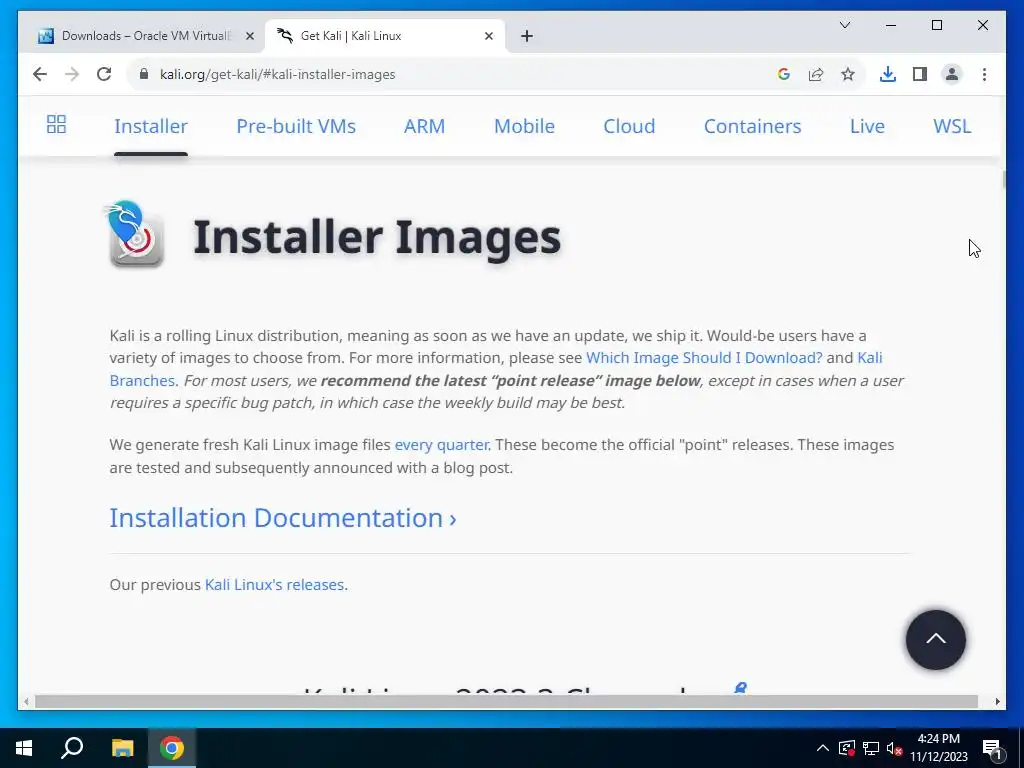The image size is (1024, 768).
Task: Bookmark this tab with the star
Action: [x=848, y=74]
